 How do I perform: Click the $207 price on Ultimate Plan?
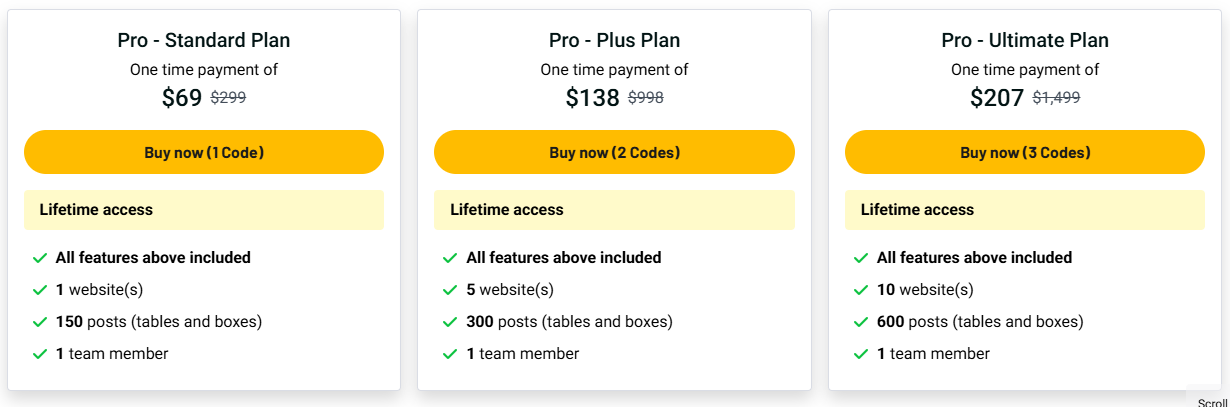tap(997, 97)
